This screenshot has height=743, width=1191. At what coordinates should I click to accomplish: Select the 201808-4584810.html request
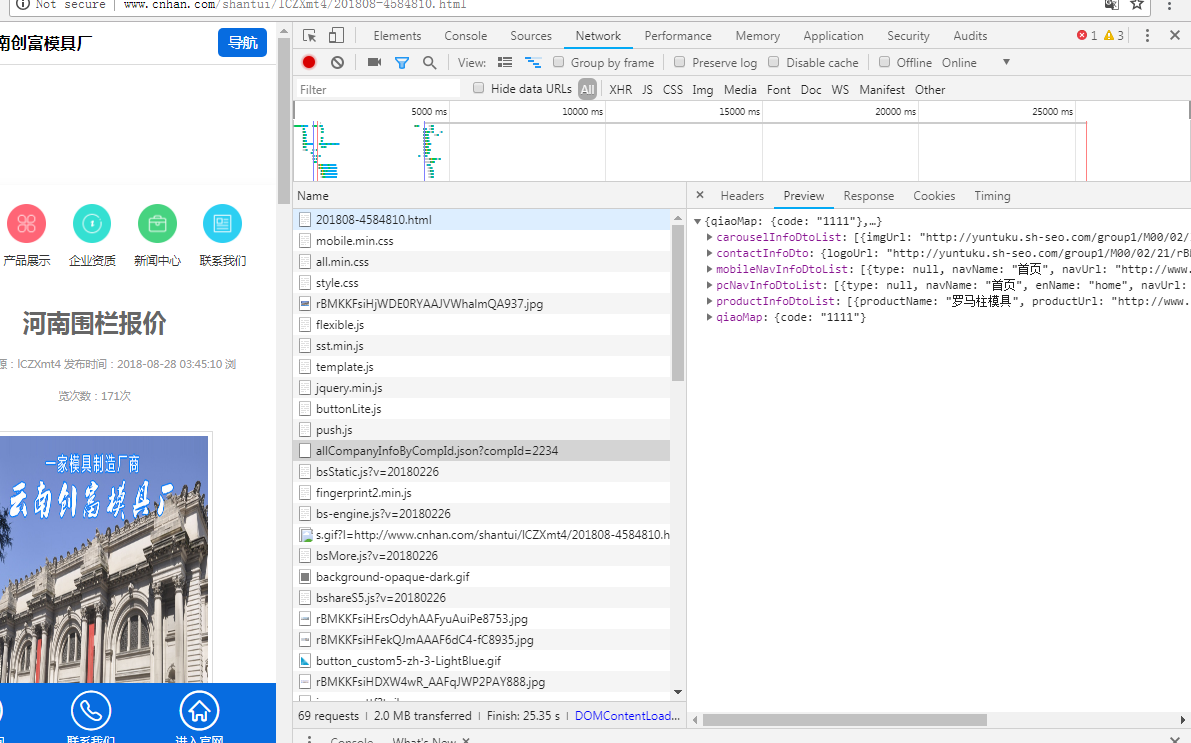coord(482,220)
